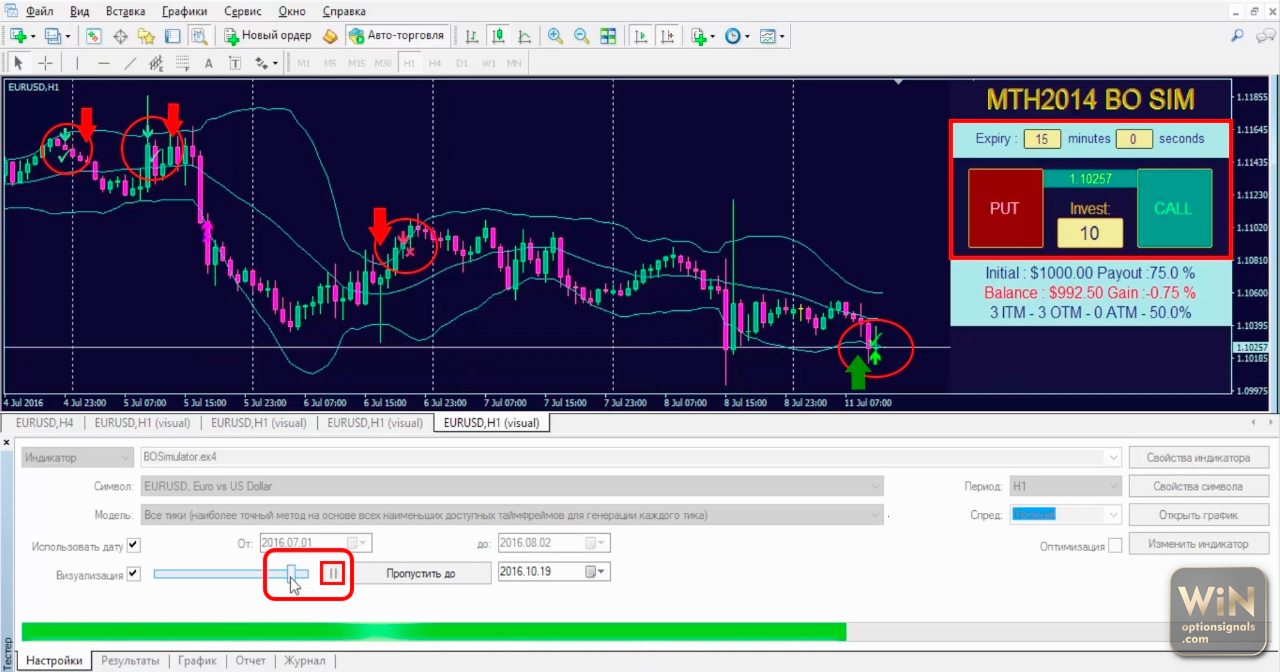Open the 'Графики' menu
This screenshot has width=1280, height=672.
[x=184, y=11]
